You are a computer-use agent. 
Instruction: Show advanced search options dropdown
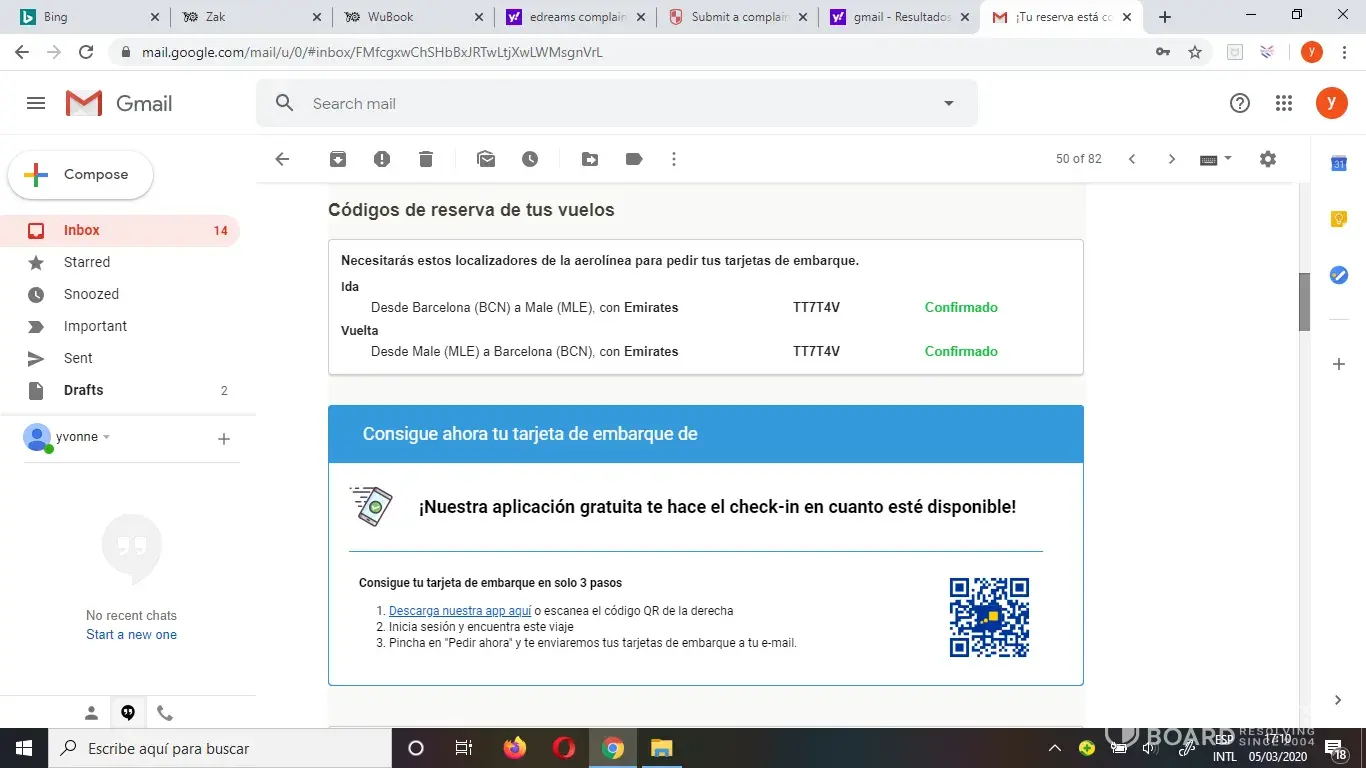[x=949, y=103]
